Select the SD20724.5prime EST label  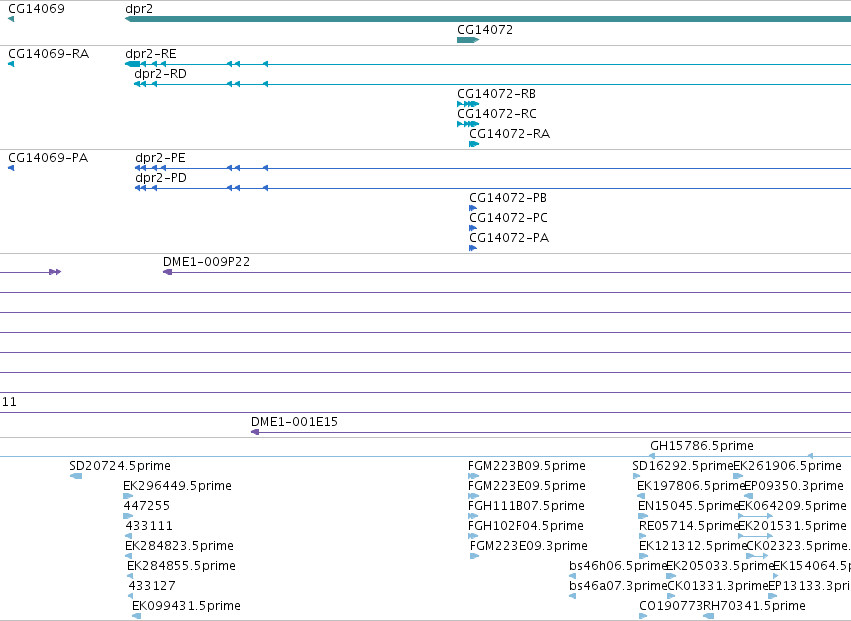pyautogui.click(x=120, y=466)
